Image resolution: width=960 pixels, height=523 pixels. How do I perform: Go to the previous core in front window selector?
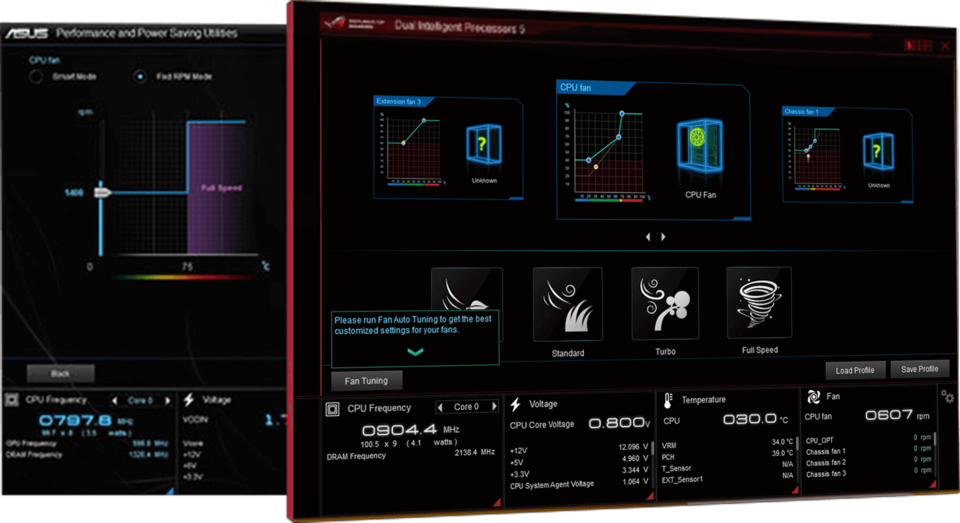[x=440, y=407]
